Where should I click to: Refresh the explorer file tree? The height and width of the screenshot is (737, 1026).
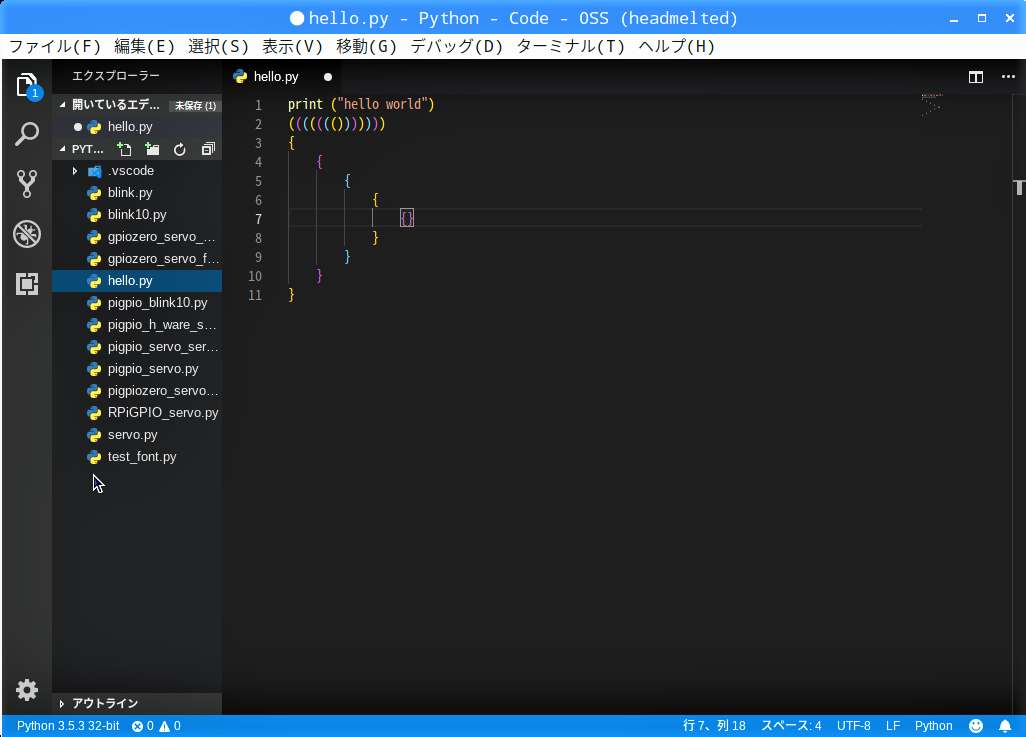point(180,149)
